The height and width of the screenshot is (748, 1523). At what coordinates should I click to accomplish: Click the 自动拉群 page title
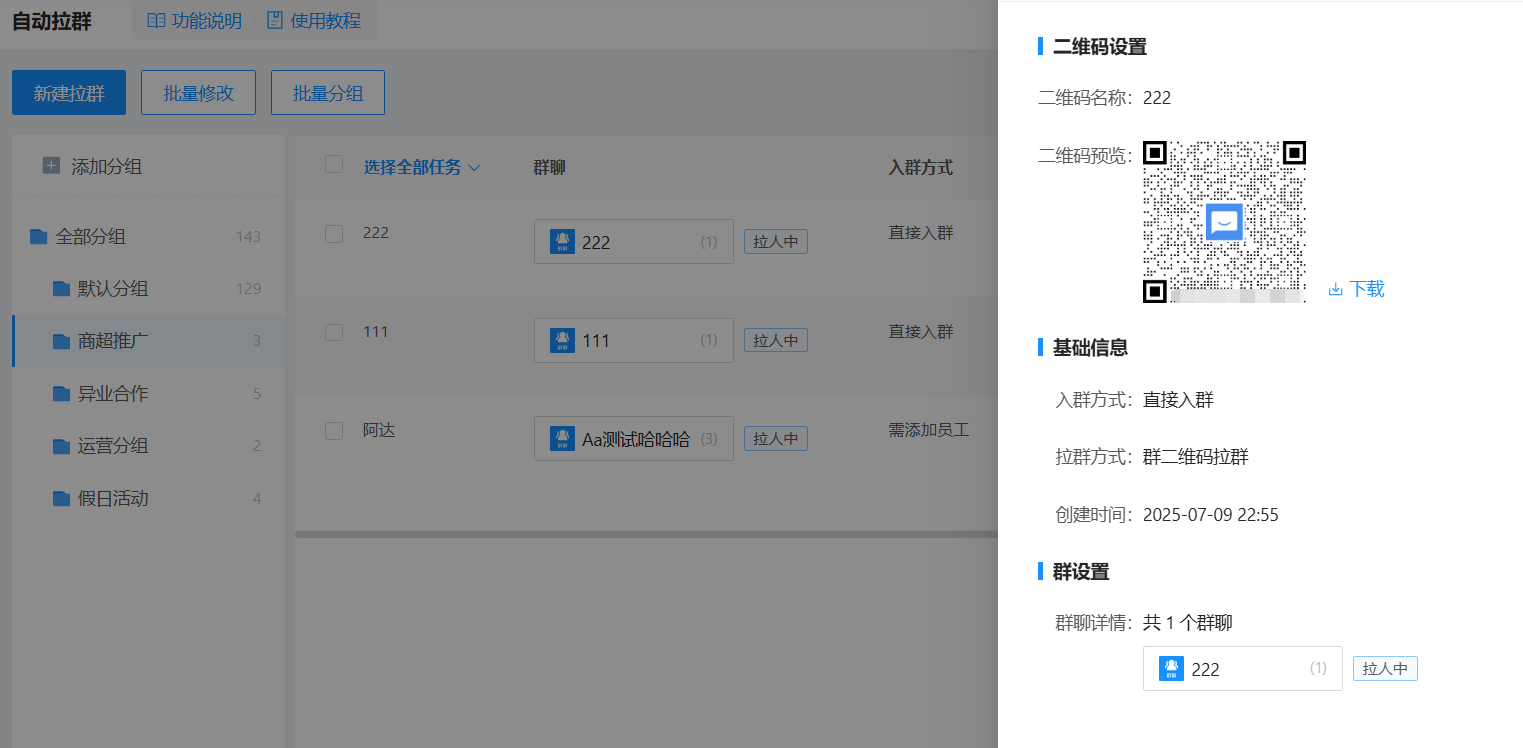52,21
